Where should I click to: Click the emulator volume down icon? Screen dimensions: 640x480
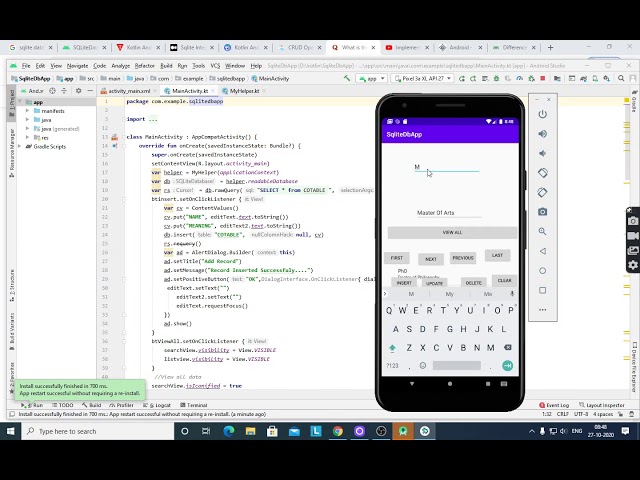[542, 153]
